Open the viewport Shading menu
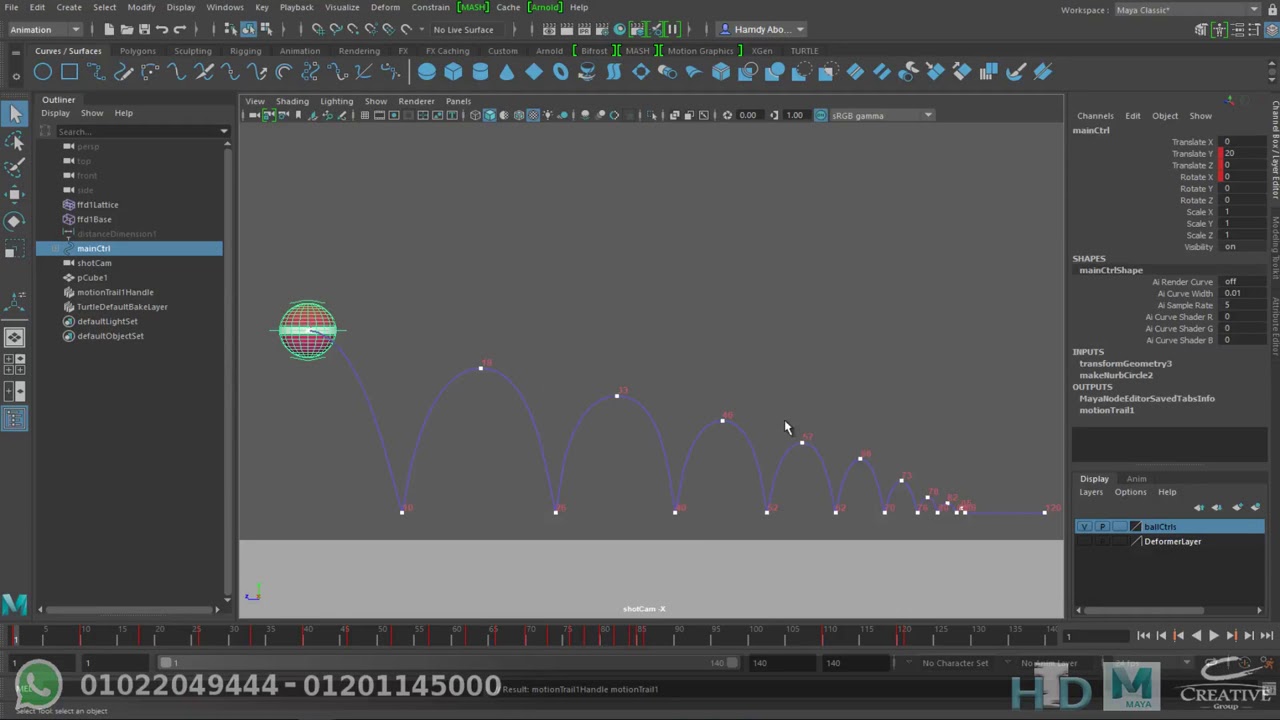1280x720 pixels. tap(292, 101)
